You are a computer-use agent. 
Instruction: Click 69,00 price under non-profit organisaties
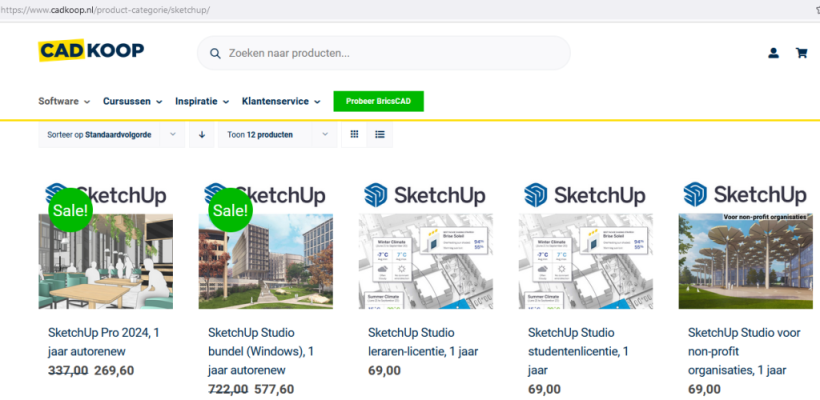(x=704, y=390)
